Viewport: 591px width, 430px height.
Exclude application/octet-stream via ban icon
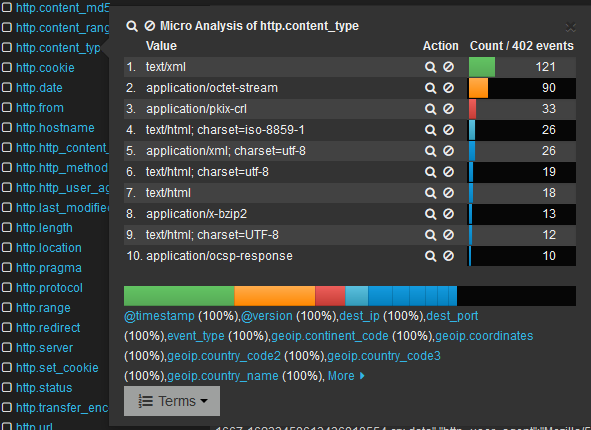449,88
